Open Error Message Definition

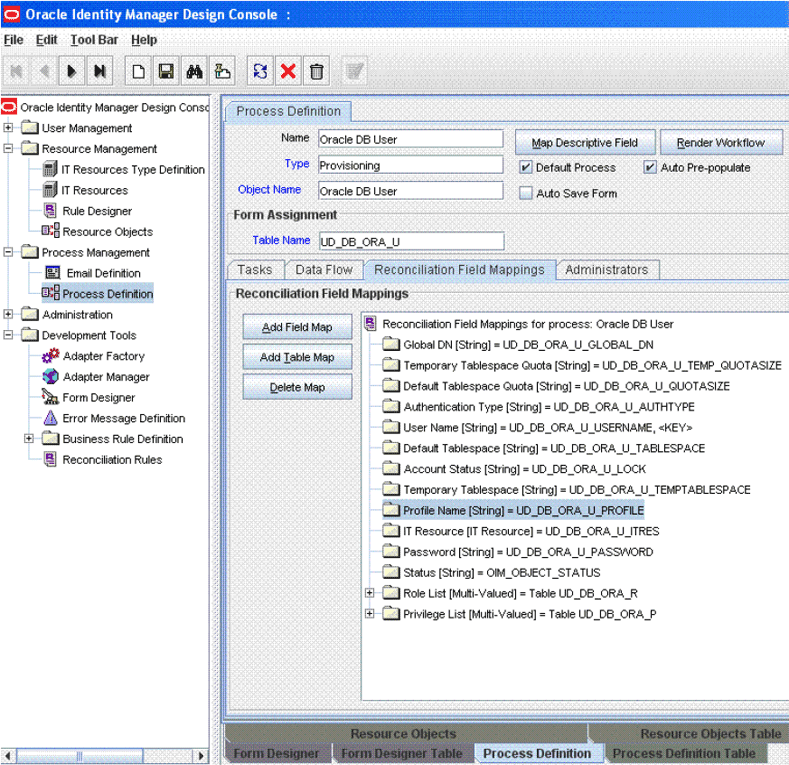click(x=124, y=418)
